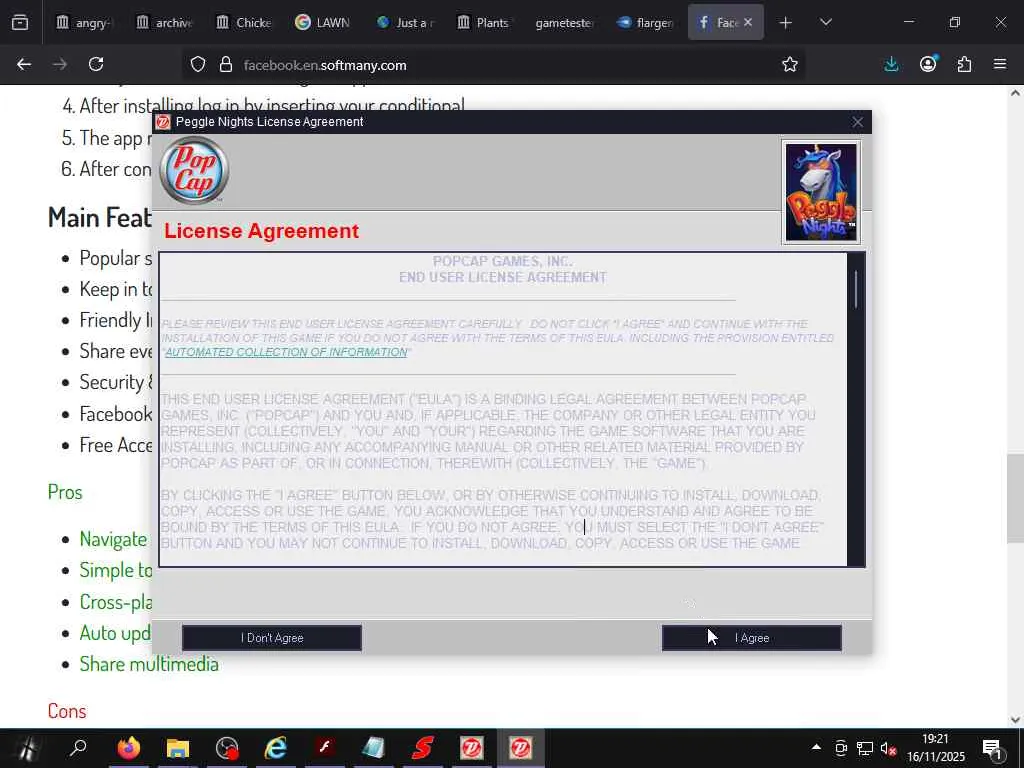Show hidden system tray icons

(816, 747)
